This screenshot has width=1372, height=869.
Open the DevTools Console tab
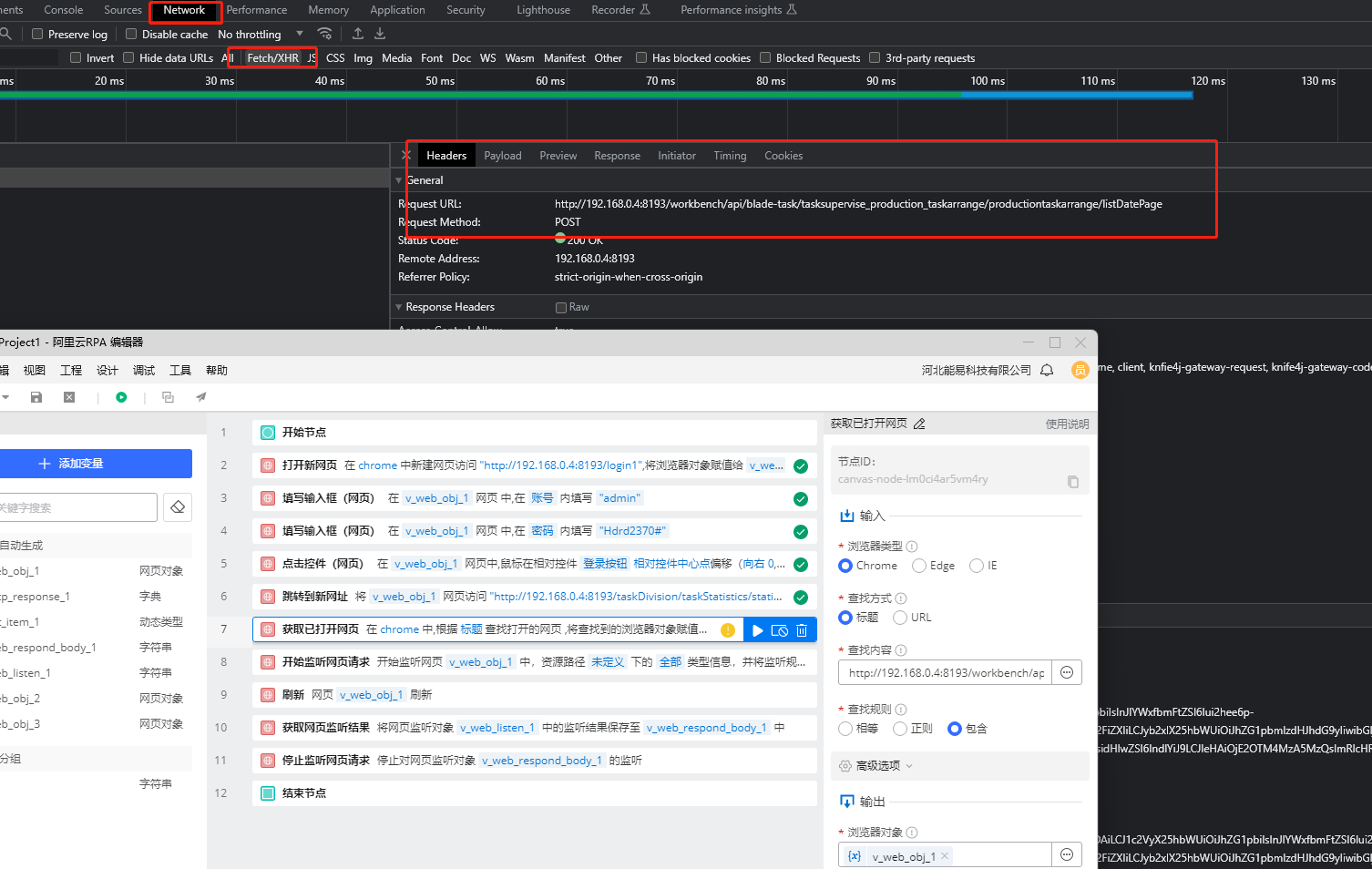64,10
